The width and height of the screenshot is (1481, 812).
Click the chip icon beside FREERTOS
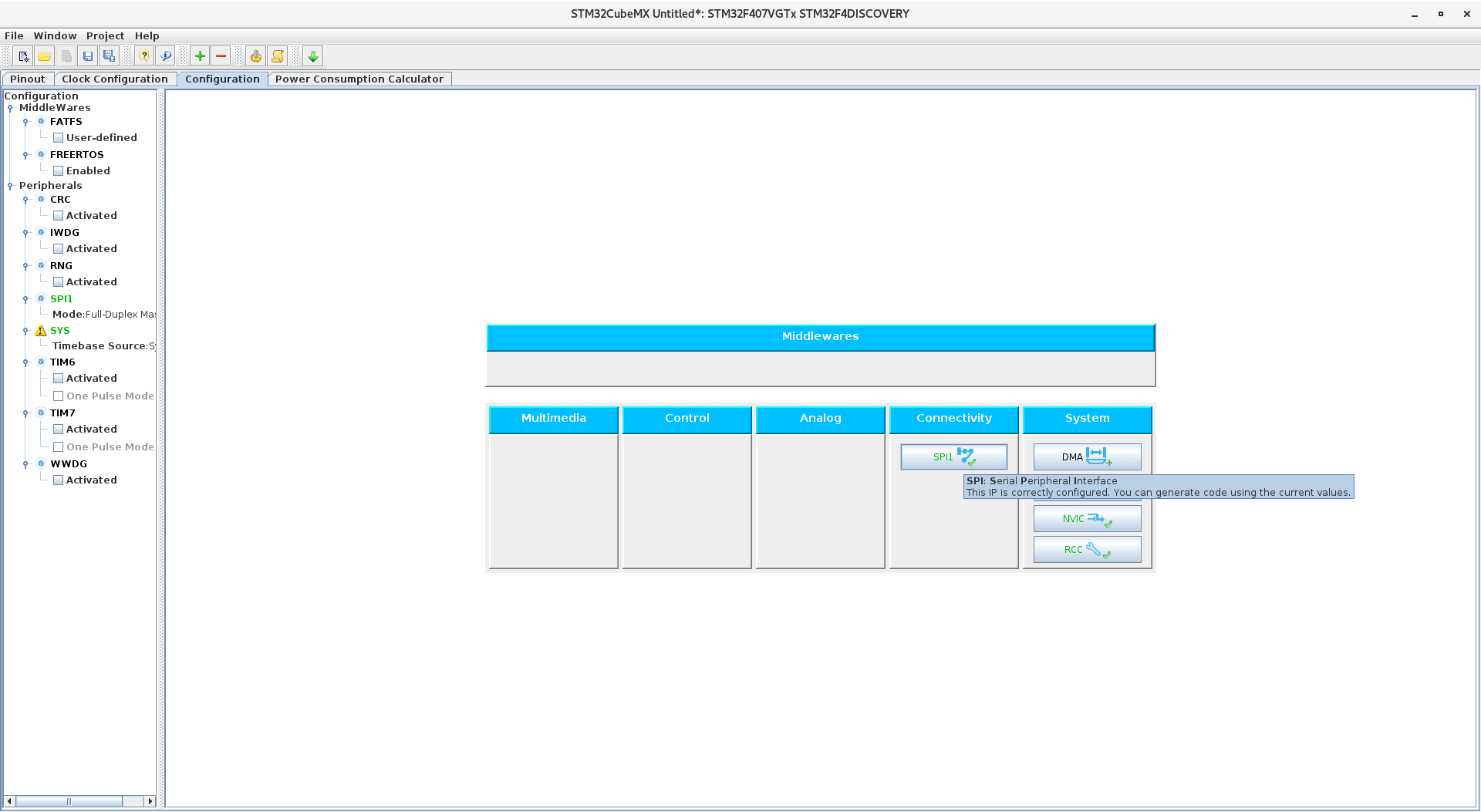pyautogui.click(x=41, y=155)
